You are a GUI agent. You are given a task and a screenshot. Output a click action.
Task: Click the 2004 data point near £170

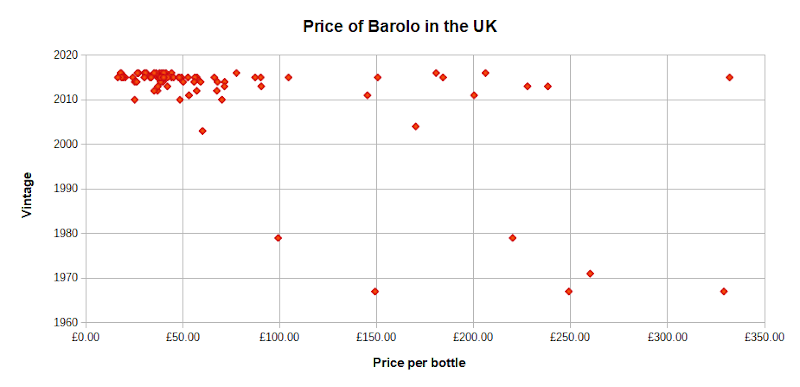tap(415, 126)
